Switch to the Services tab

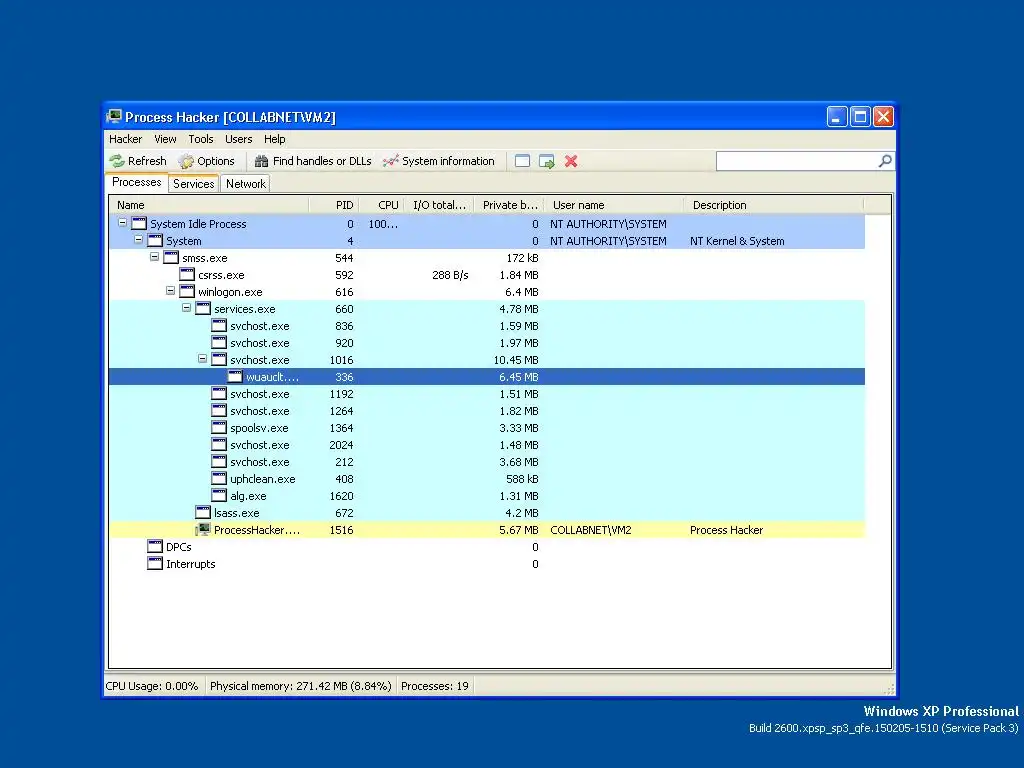pyautogui.click(x=193, y=184)
